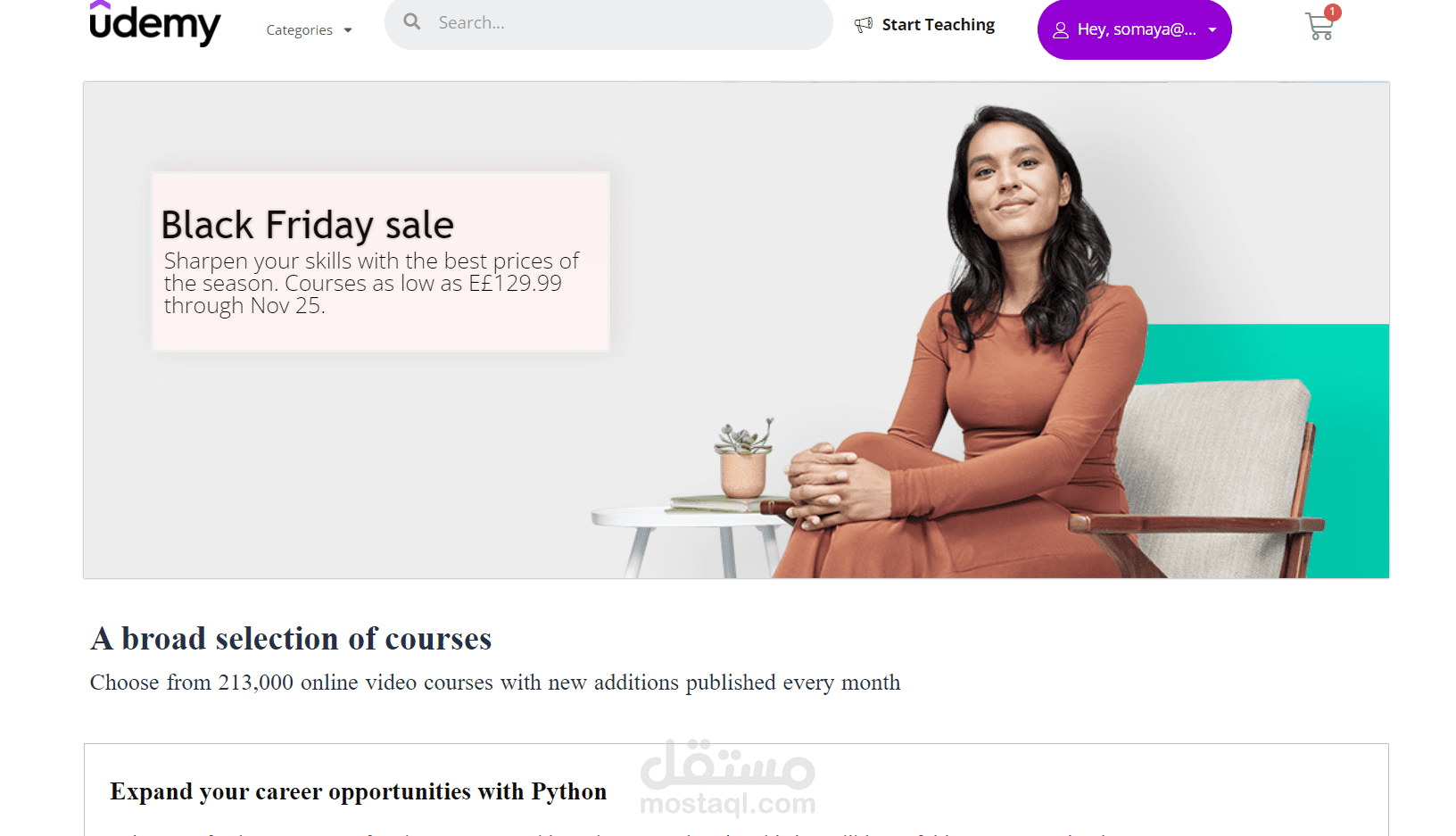Click the 213,000 online video courses text
This screenshot has width=1456, height=836.
(494, 683)
